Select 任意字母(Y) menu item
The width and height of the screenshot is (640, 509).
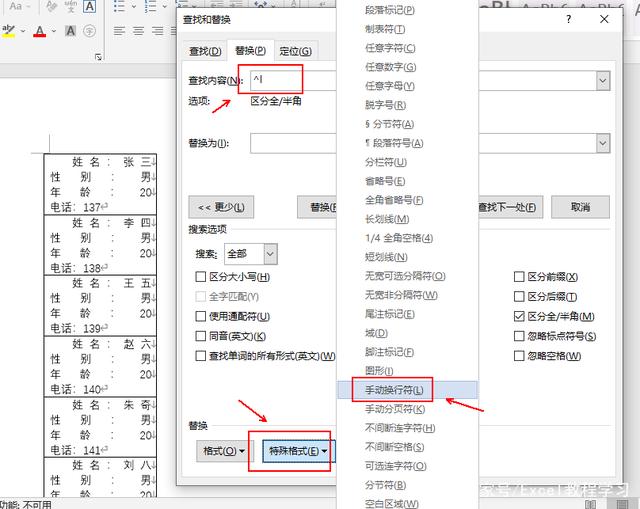[407, 86]
